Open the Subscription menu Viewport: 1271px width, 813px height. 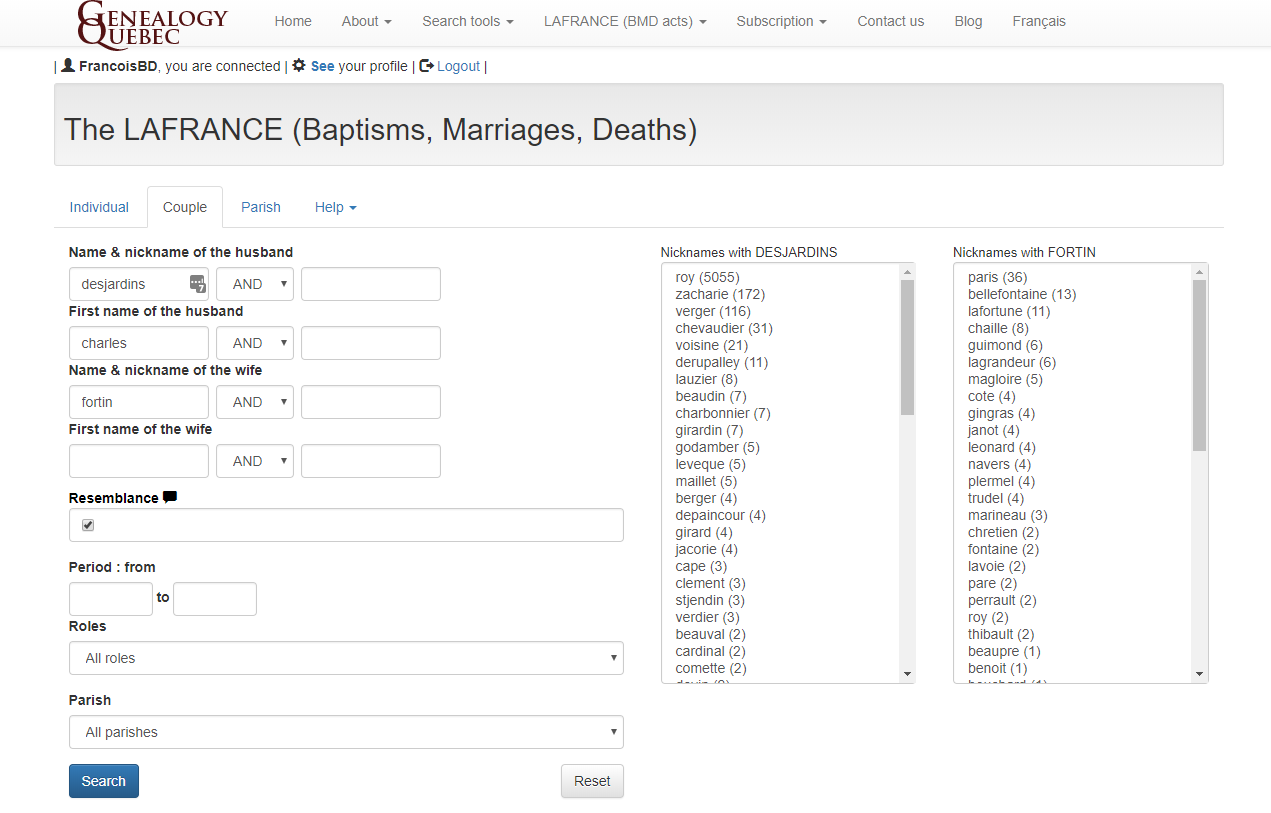click(x=782, y=21)
